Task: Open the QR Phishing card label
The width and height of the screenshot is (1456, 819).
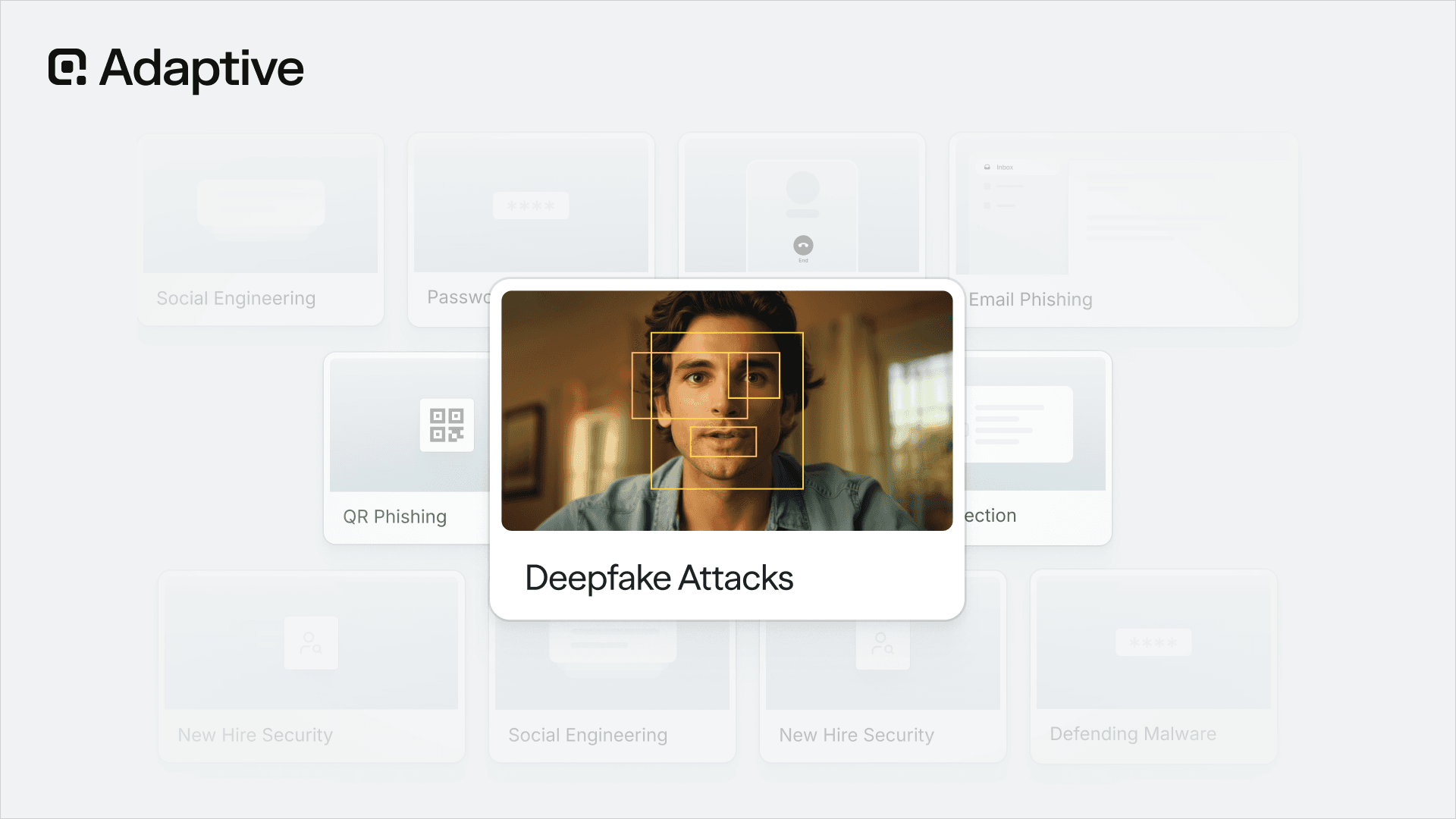Action: coord(395,516)
